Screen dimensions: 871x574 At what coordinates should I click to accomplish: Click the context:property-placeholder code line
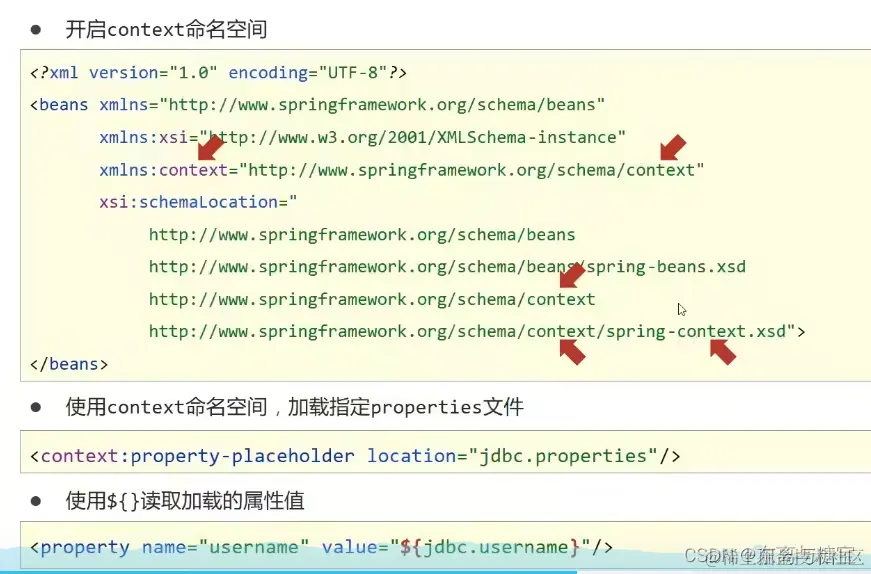[355, 456]
